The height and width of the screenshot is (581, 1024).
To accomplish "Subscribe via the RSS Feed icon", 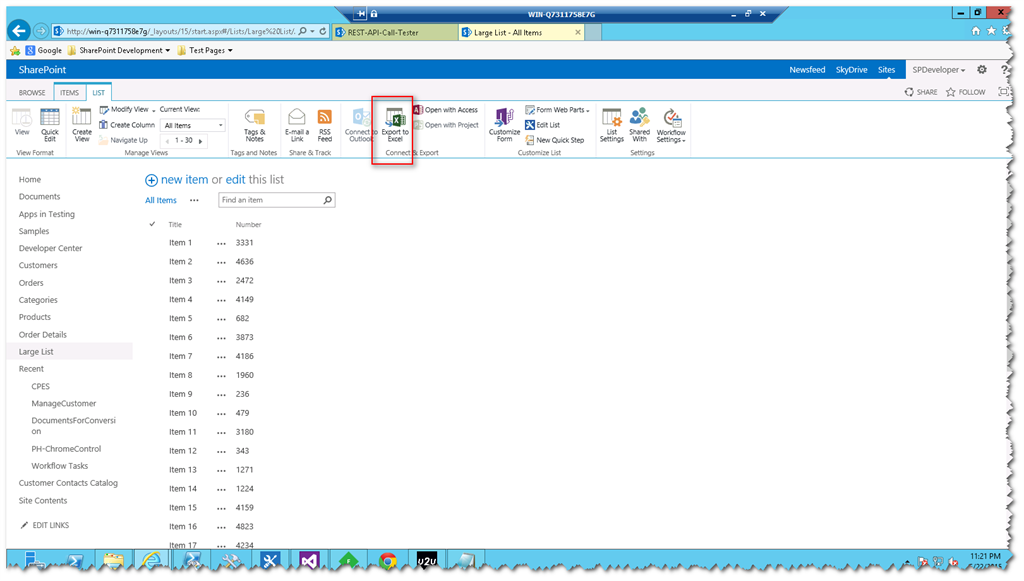I will (324, 123).
